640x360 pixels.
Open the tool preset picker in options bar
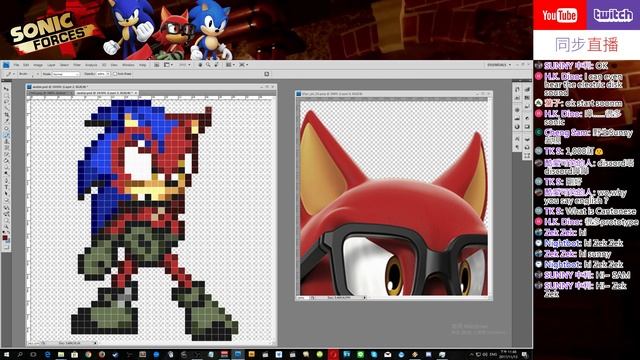[x=10, y=74]
